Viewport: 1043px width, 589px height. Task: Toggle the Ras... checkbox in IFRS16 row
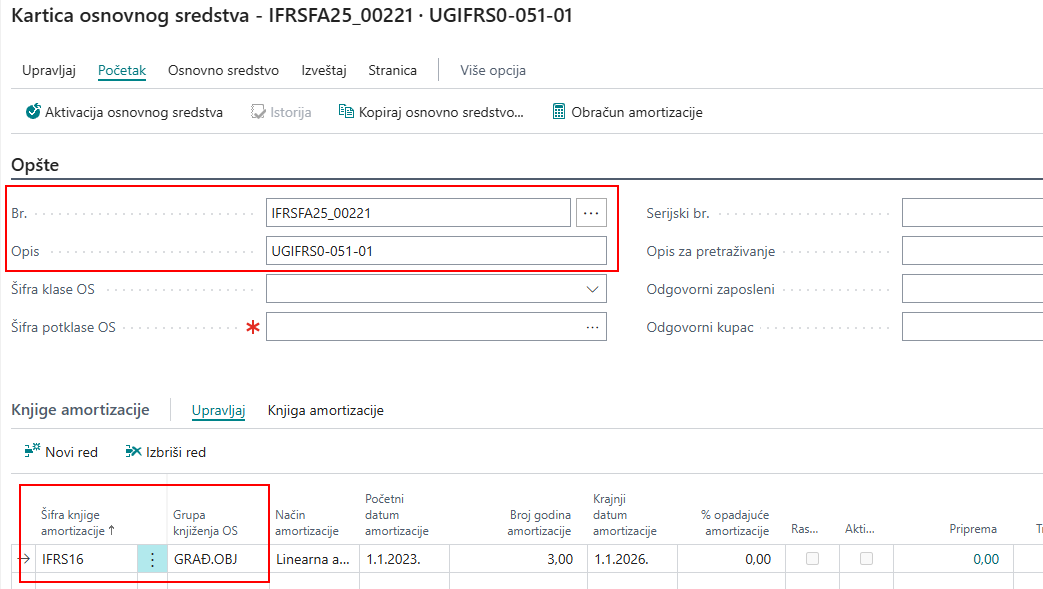[812, 558]
